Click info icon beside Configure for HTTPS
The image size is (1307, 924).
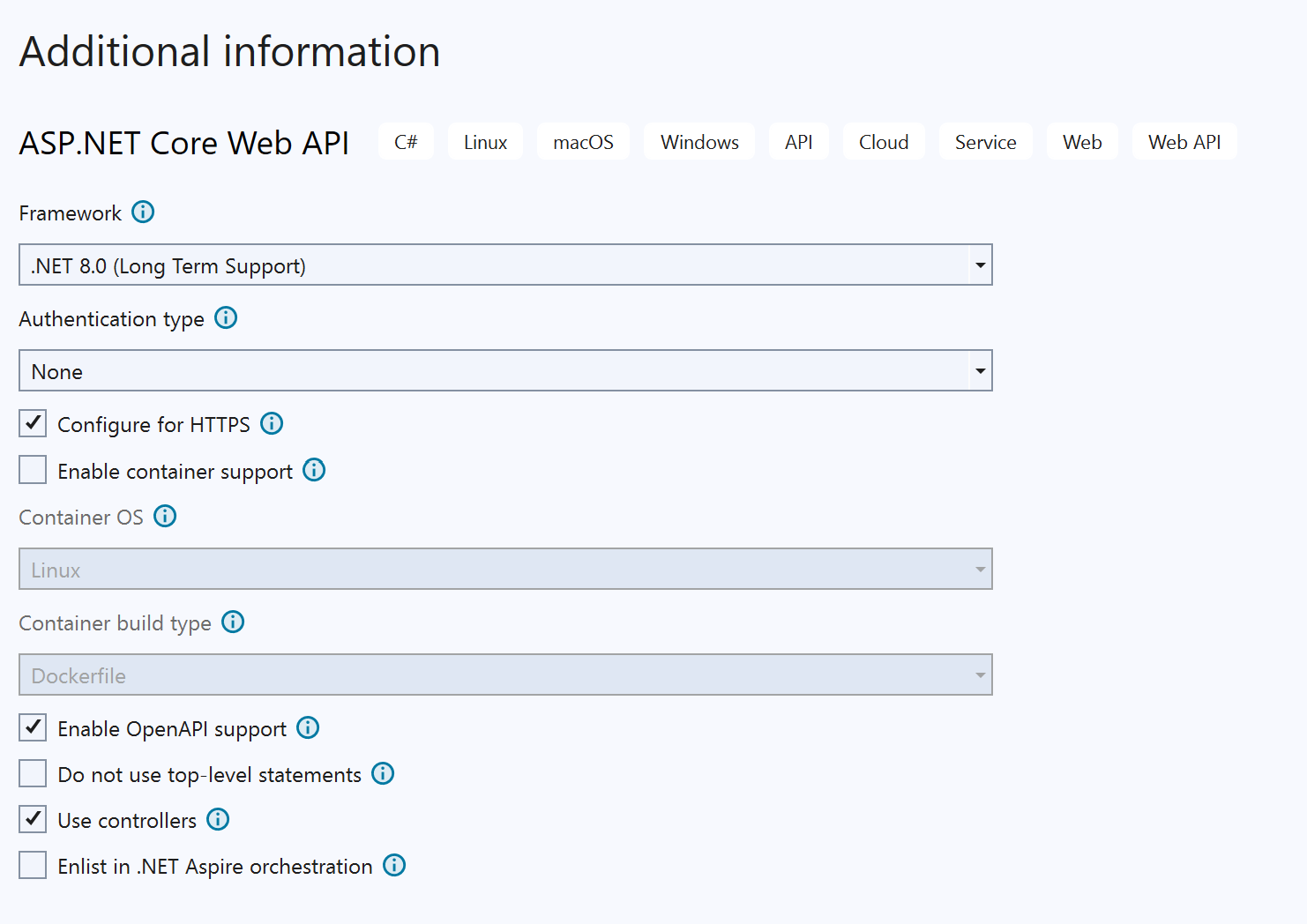pyautogui.click(x=272, y=424)
